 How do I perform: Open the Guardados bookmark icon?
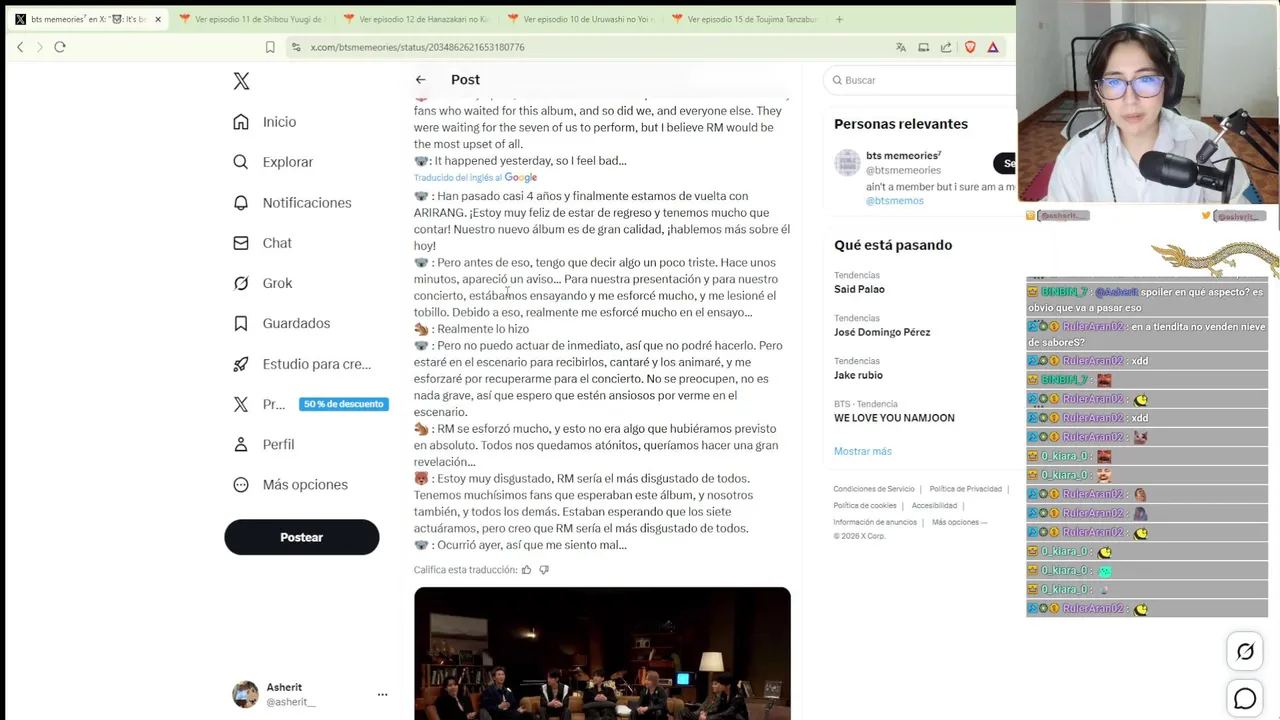pos(241,323)
